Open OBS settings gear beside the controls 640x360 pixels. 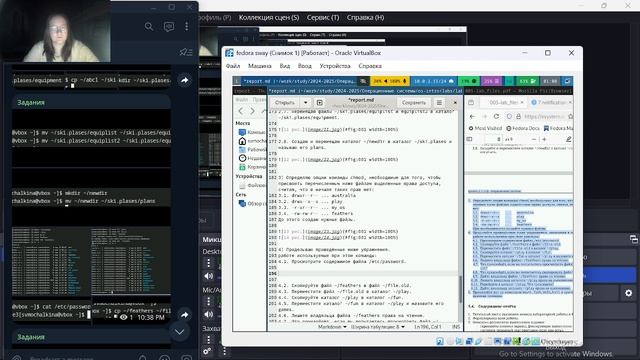tap(628, 293)
